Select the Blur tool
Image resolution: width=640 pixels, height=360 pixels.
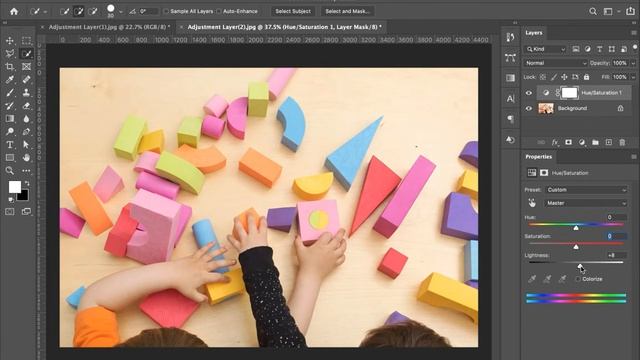(x=27, y=119)
